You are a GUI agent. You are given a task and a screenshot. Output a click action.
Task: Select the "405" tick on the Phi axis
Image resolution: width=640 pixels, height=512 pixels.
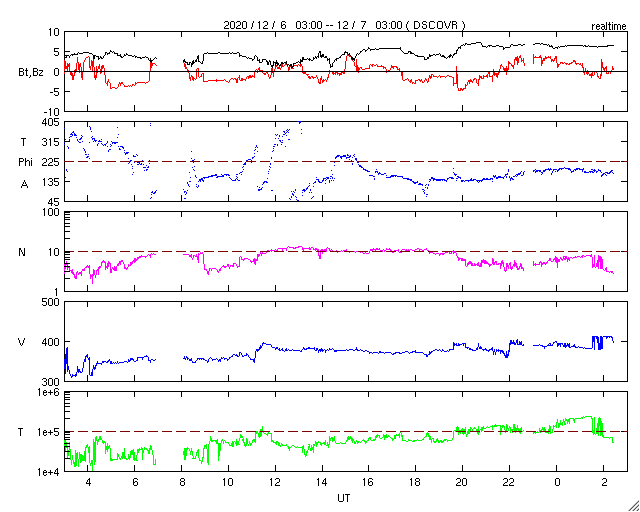click(x=51, y=122)
